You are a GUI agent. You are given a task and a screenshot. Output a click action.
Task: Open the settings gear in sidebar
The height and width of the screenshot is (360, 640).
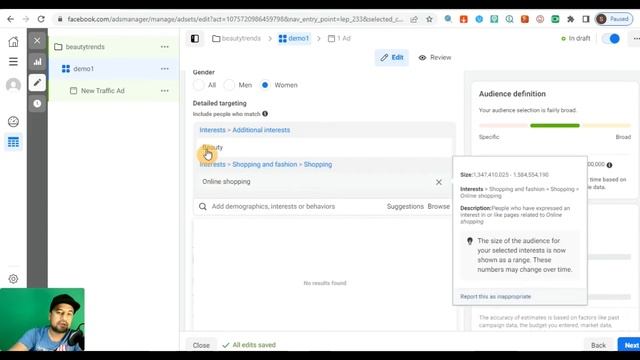point(13,279)
